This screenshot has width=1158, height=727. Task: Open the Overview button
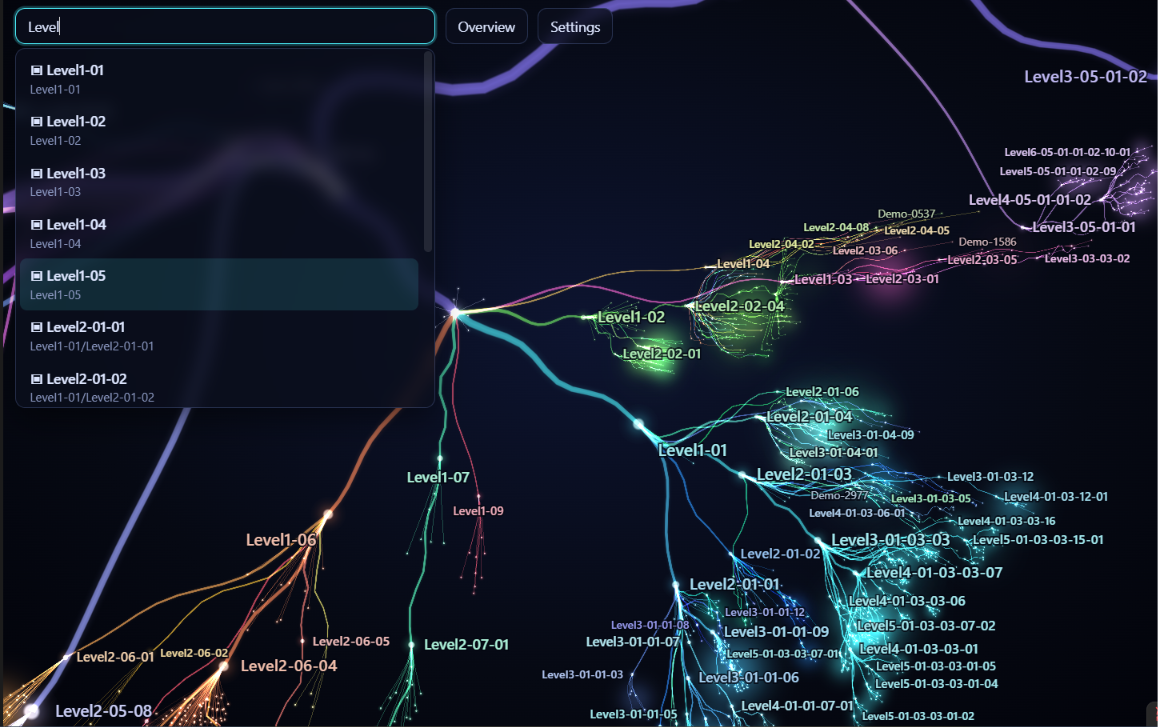486,27
